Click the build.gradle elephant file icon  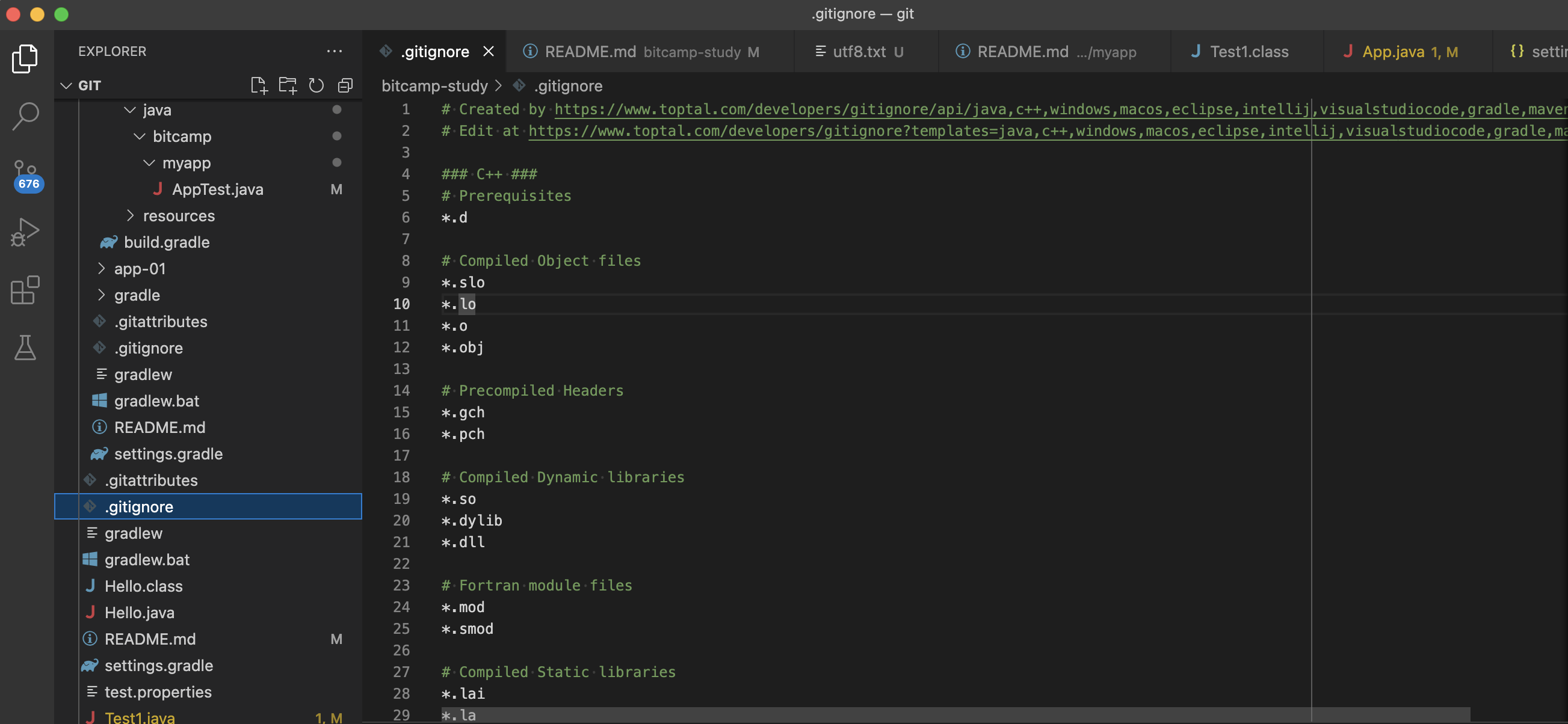[x=108, y=242]
